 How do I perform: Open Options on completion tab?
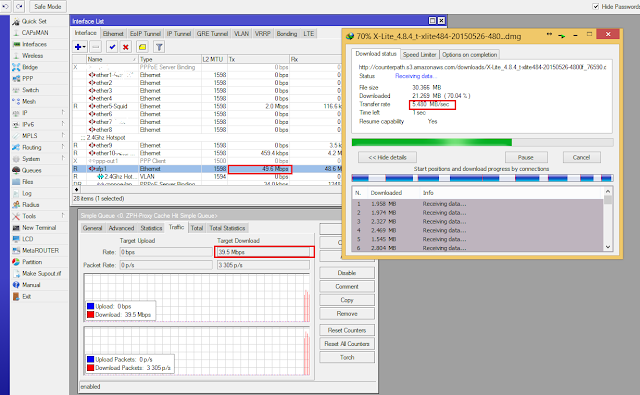pos(469,54)
